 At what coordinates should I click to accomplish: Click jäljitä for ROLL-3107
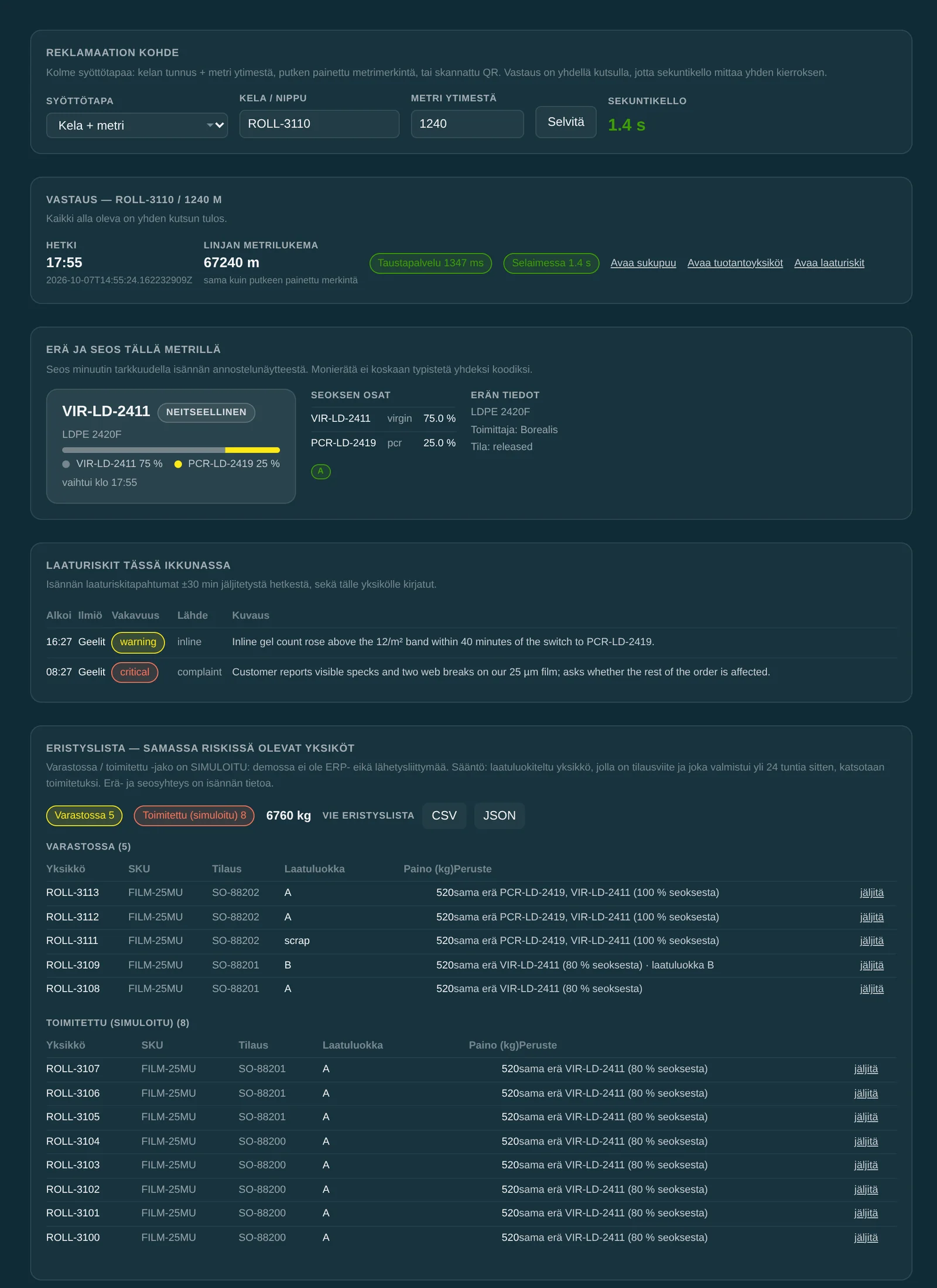866,1069
